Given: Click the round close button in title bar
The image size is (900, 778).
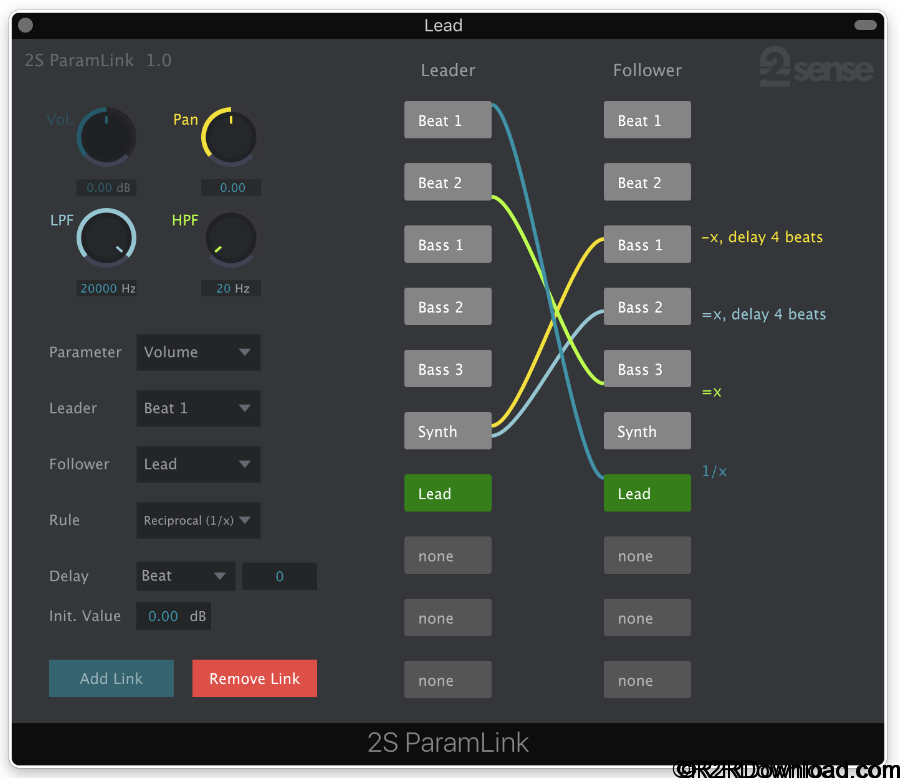Looking at the screenshot, I should coord(25,25).
